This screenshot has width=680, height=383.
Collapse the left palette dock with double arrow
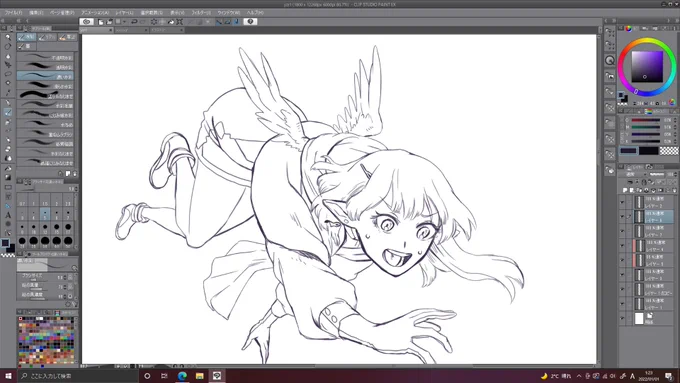pyautogui.click(x=18, y=20)
